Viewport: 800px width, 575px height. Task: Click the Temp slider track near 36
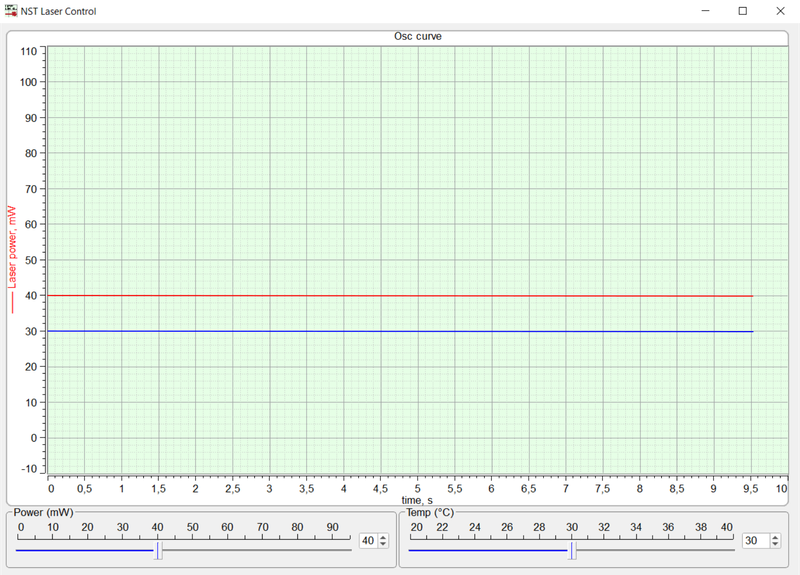click(x=669, y=550)
